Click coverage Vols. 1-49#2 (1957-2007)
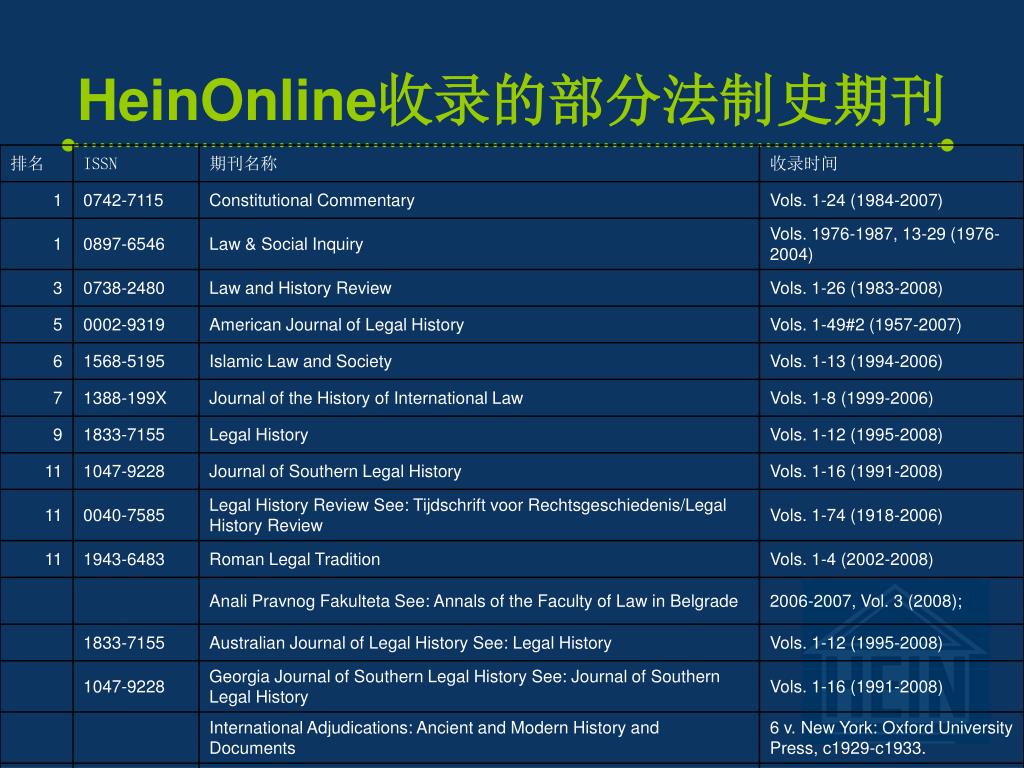The width and height of the screenshot is (1024, 768). point(865,325)
